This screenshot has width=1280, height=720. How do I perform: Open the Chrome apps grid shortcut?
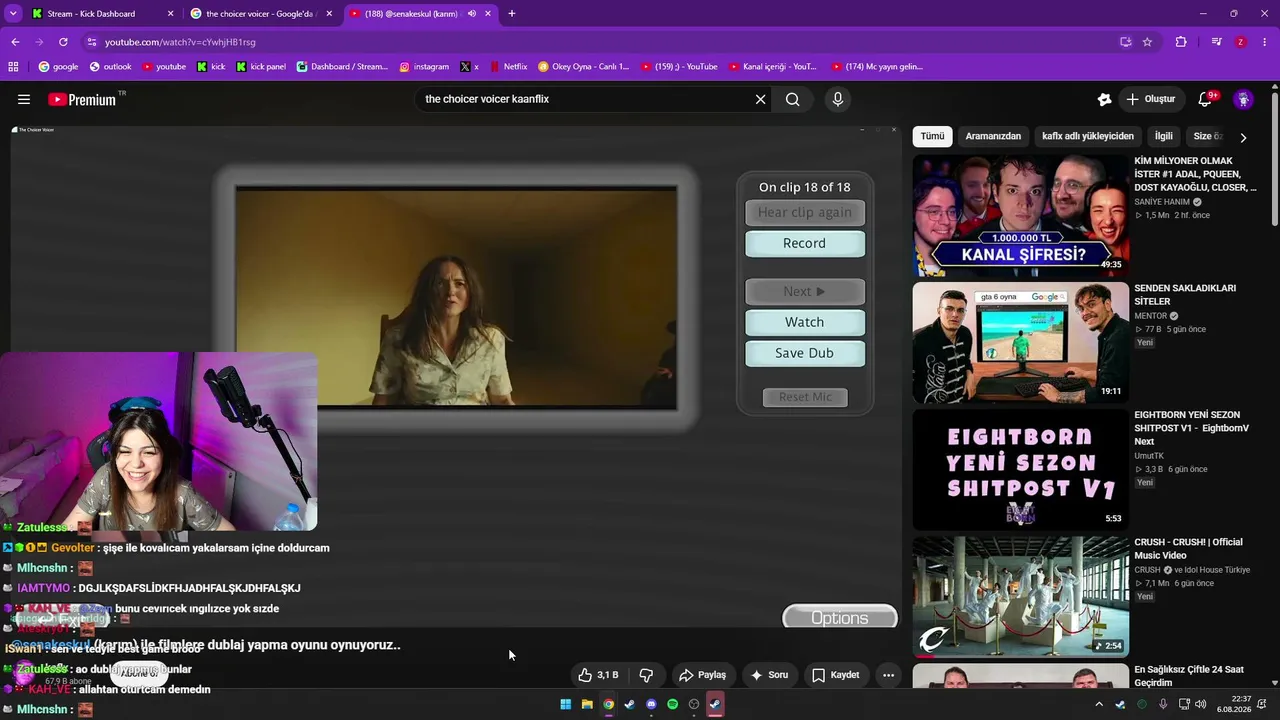click(13, 67)
